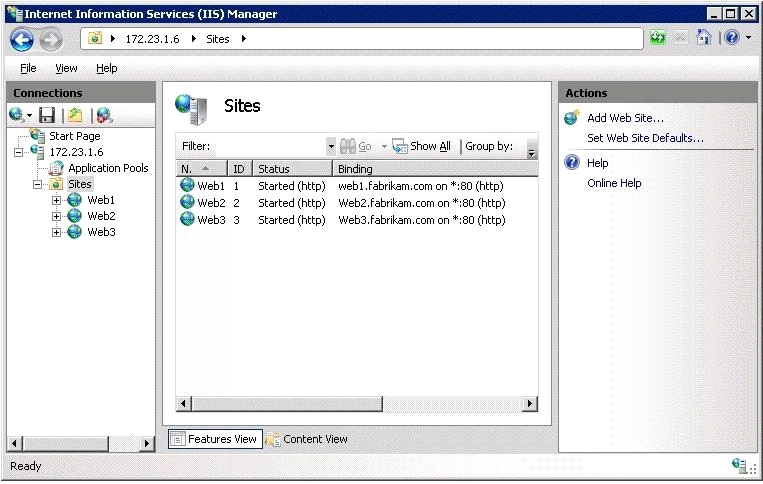Open the blue question mark help icon
Image resolution: width=763 pixels, height=484 pixels.
pos(732,37)
